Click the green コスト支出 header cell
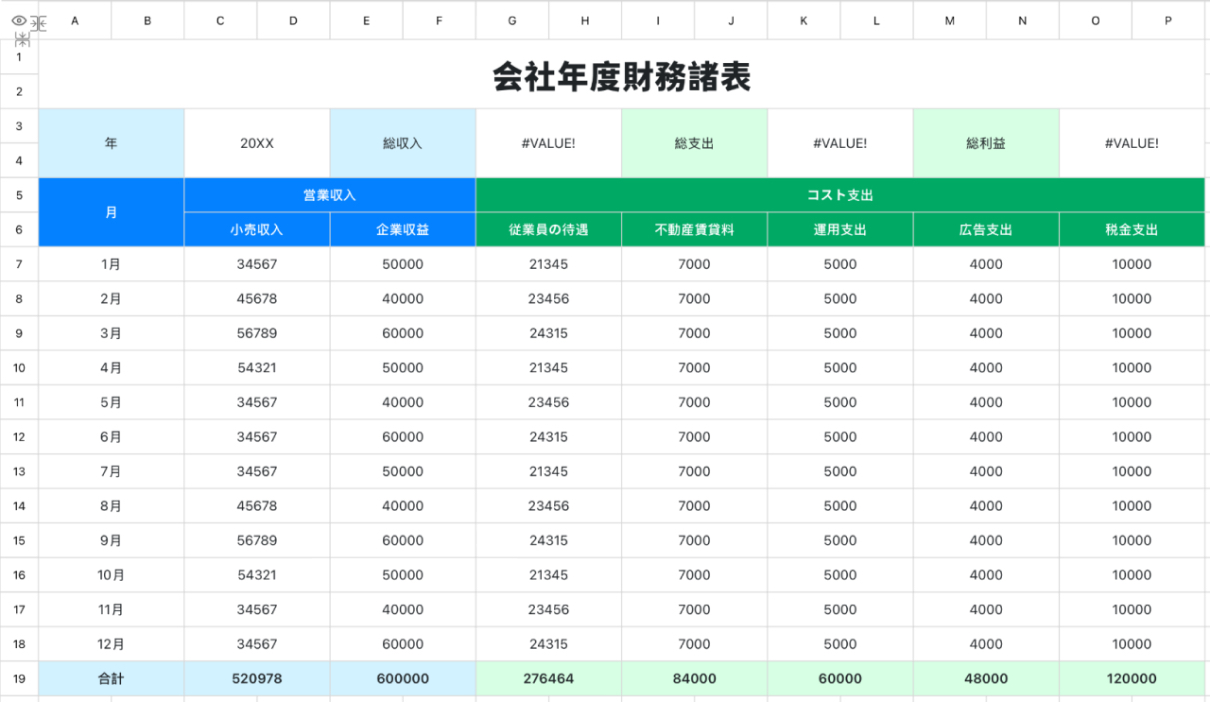 coord(841,195)
